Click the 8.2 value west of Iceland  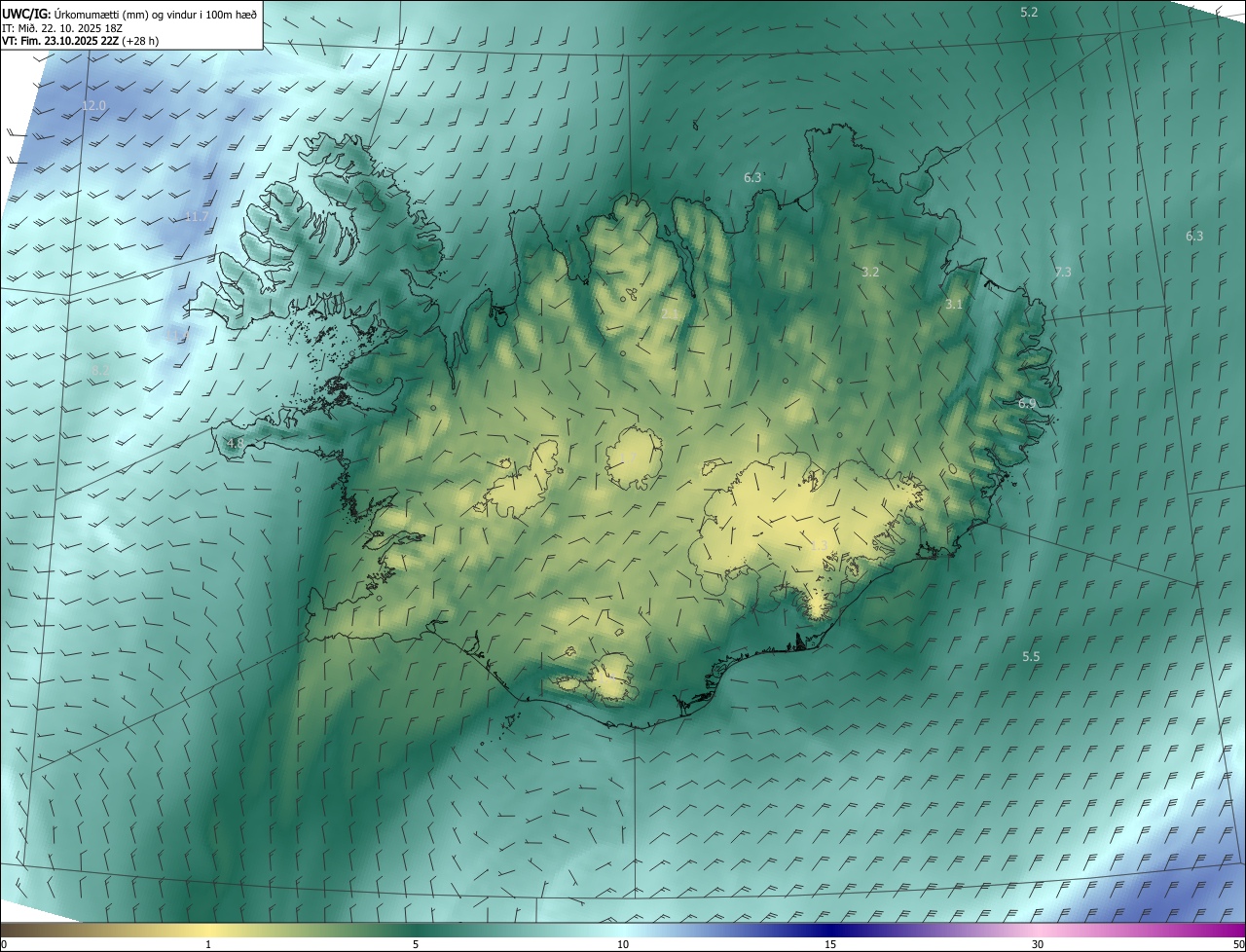coord(101,370)
